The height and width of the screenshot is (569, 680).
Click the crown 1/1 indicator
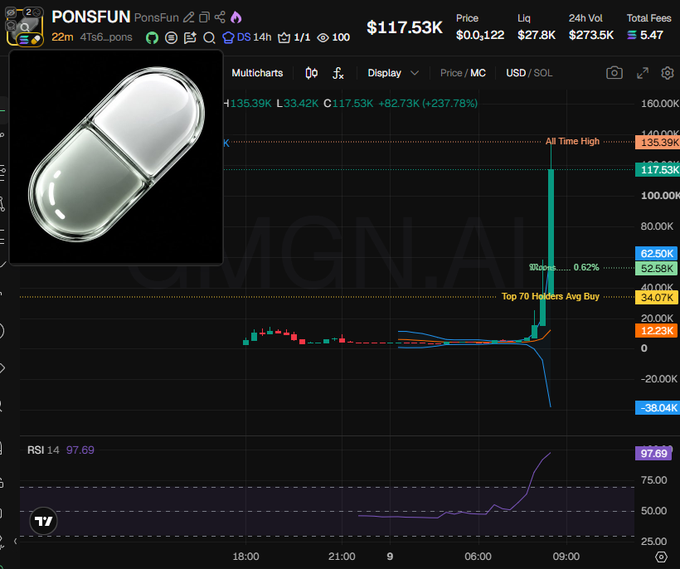point(294,37)
